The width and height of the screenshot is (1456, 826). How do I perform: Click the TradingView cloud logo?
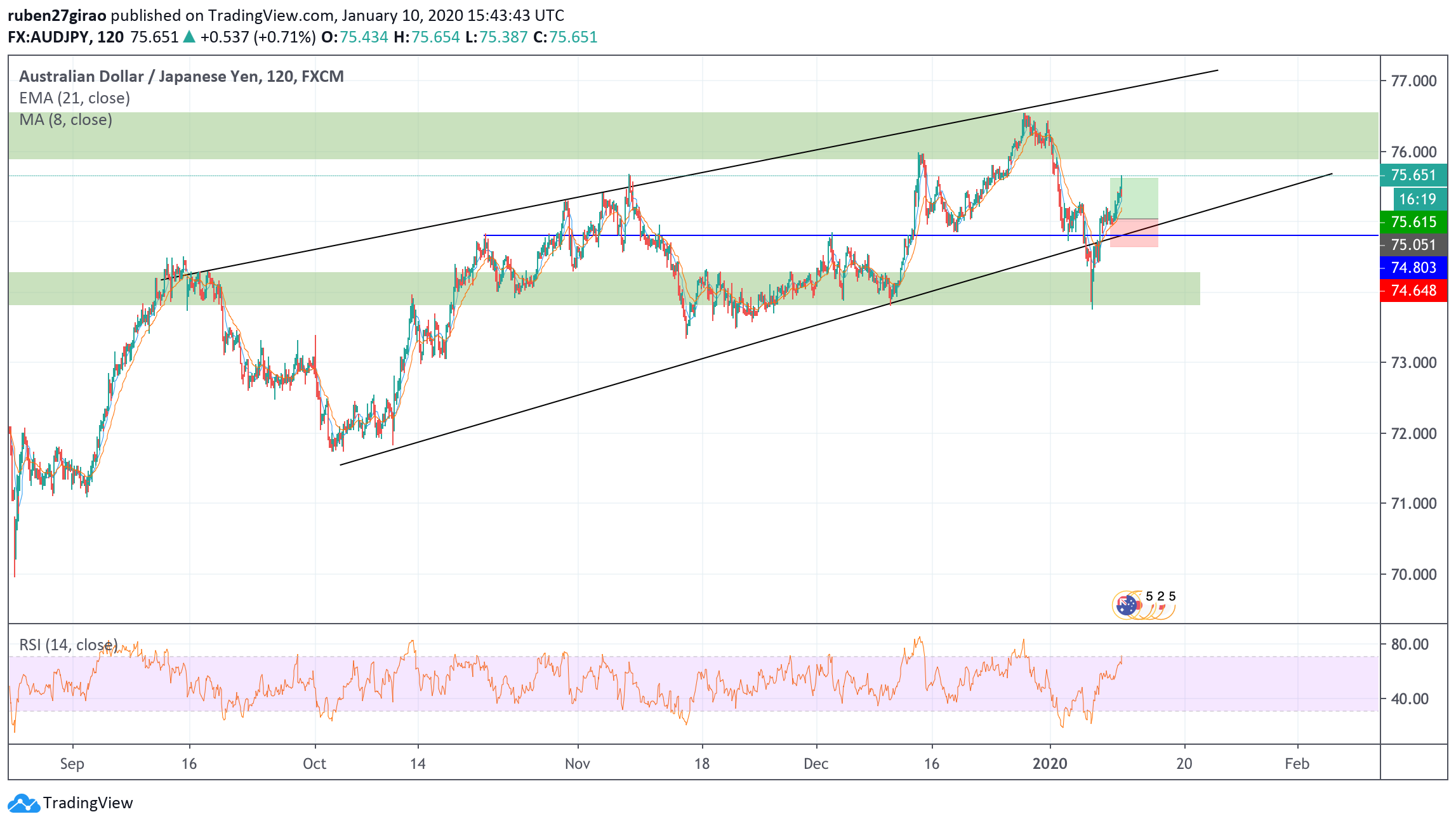coord(23,803)
